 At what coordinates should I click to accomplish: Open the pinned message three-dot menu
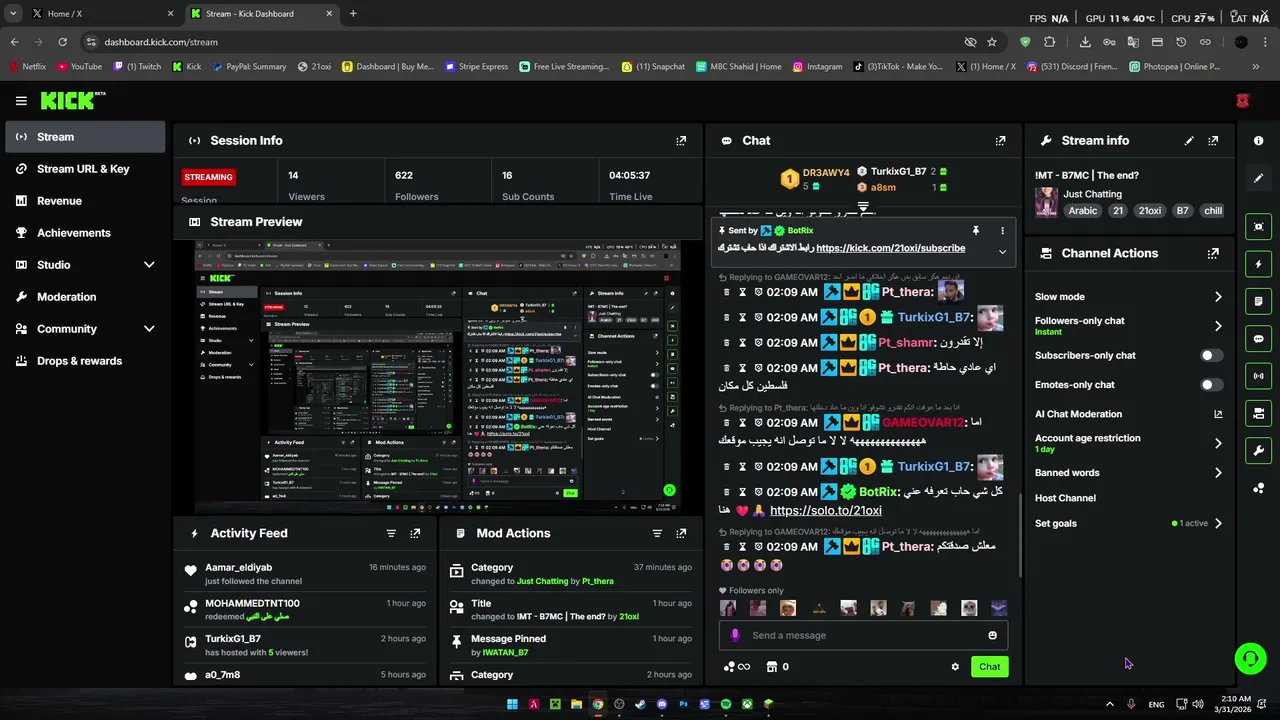click(x=1002, y=231)
